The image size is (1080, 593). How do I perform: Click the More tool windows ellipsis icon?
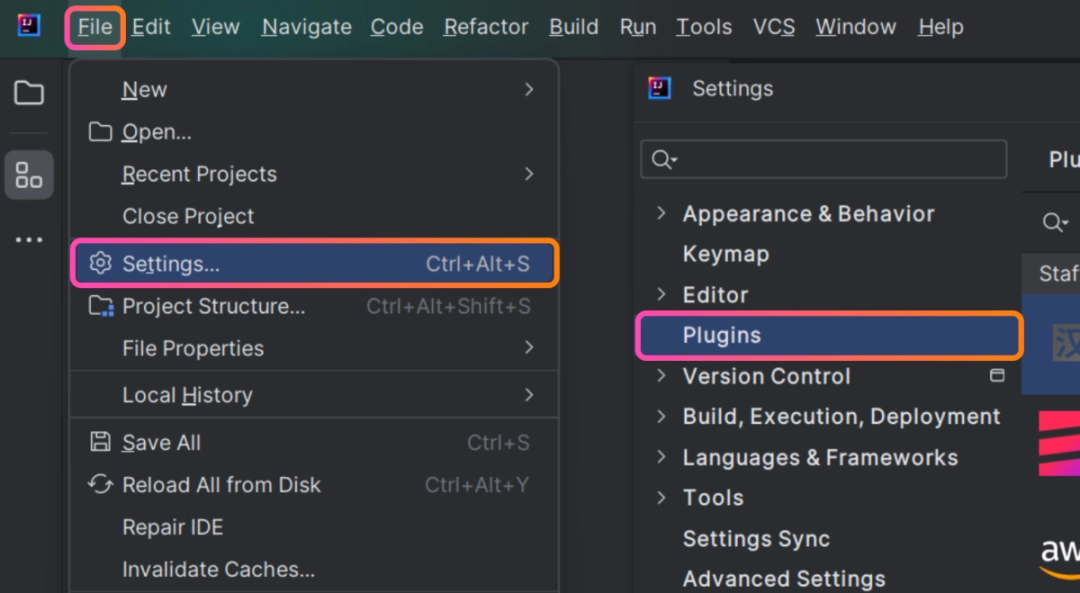tap(29, 240)
